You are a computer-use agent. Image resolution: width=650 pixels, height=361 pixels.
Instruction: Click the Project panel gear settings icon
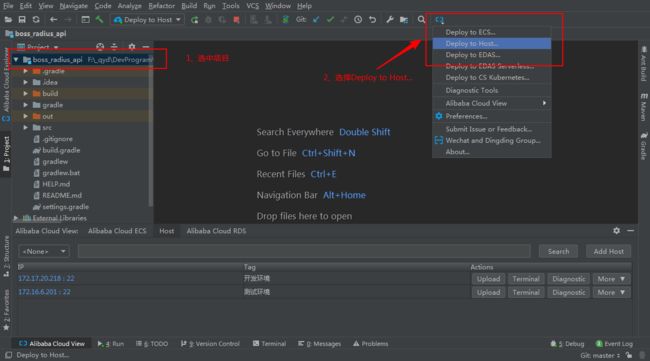pyautogui.click(x=131, y=47)
